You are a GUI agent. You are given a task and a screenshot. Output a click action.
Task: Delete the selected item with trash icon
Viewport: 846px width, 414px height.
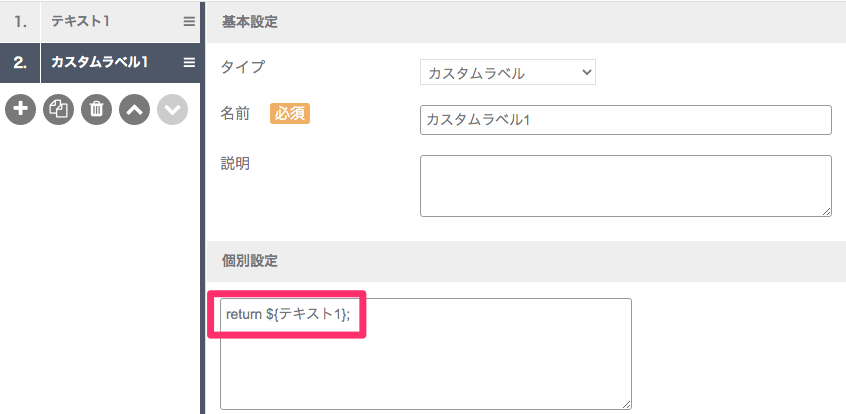(x=97, y=110)
